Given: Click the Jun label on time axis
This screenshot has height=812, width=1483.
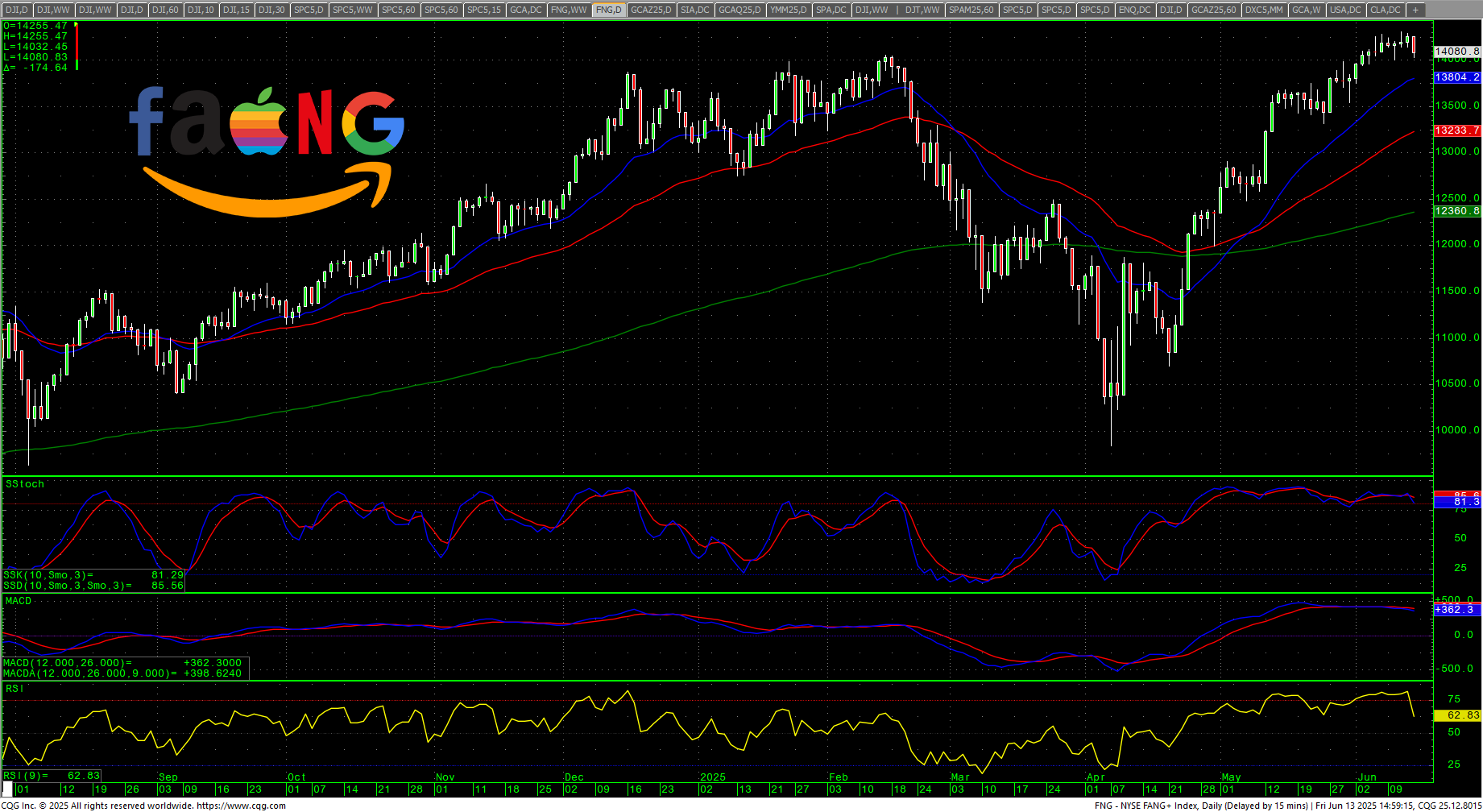Looking at the screenshot, I should tap(1367, 777).
